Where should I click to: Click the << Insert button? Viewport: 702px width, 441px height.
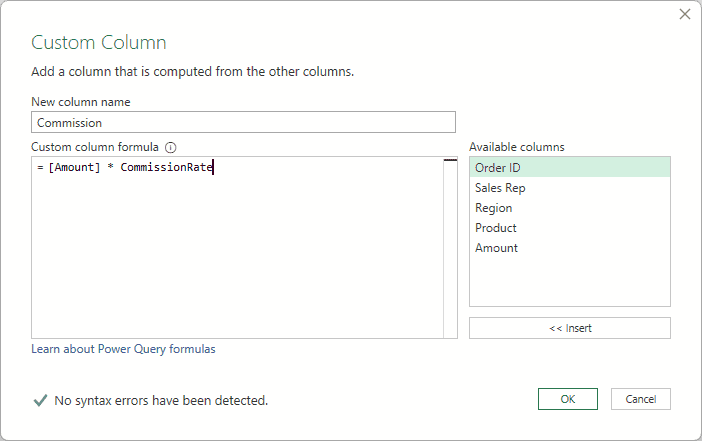[569, 328]
